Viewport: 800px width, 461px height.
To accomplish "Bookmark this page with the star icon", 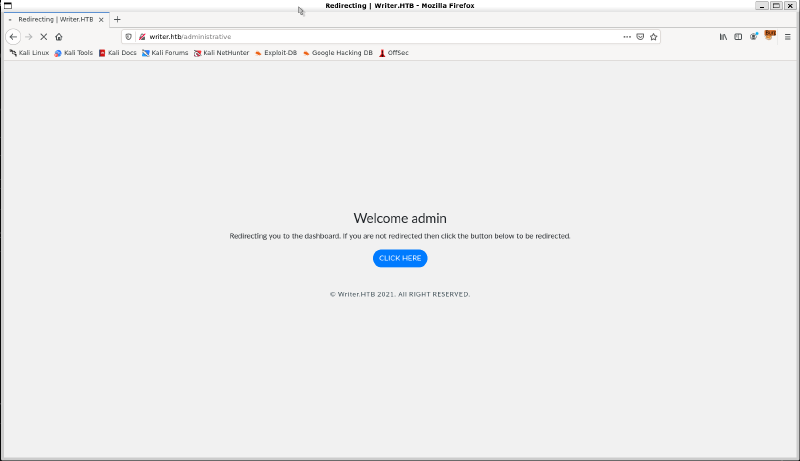I will (654, 36).
